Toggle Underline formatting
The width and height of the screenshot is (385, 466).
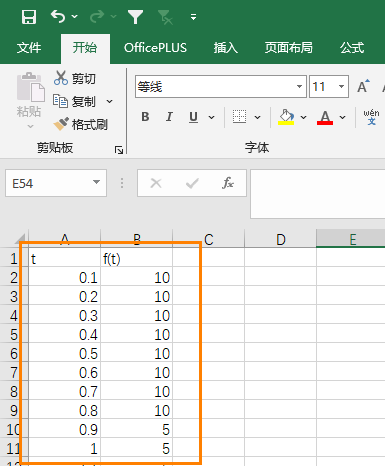193,117
